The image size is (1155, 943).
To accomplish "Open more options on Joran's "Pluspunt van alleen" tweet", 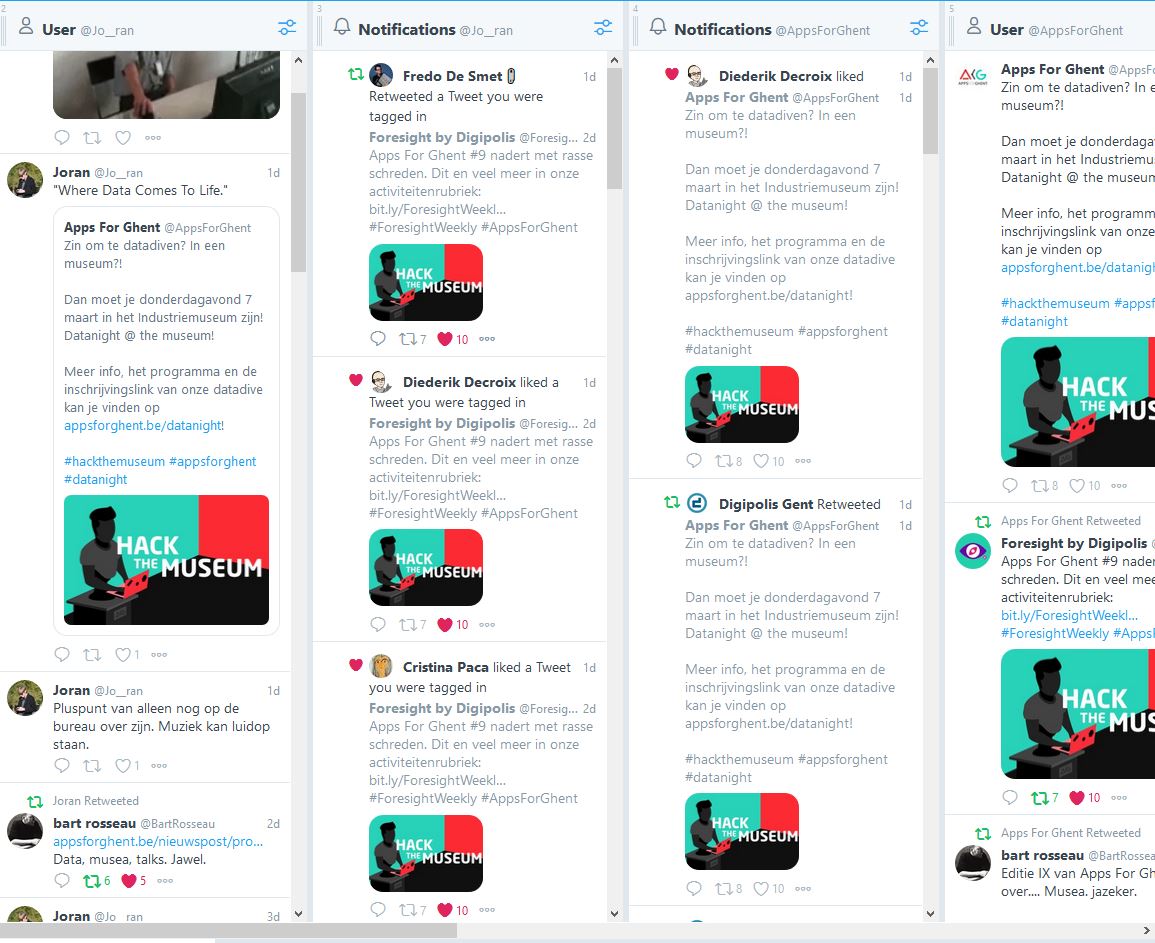I will (x=159, y=765).
